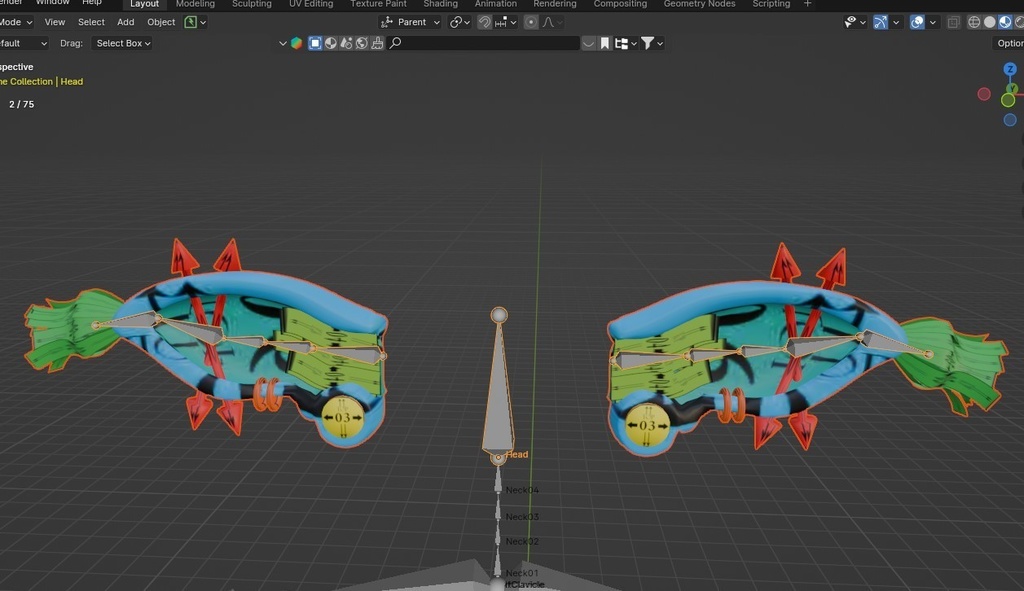The image size is (1024, 591).
Task: Click the magnifier icon next to the search field
Action: tap(394, 42)
